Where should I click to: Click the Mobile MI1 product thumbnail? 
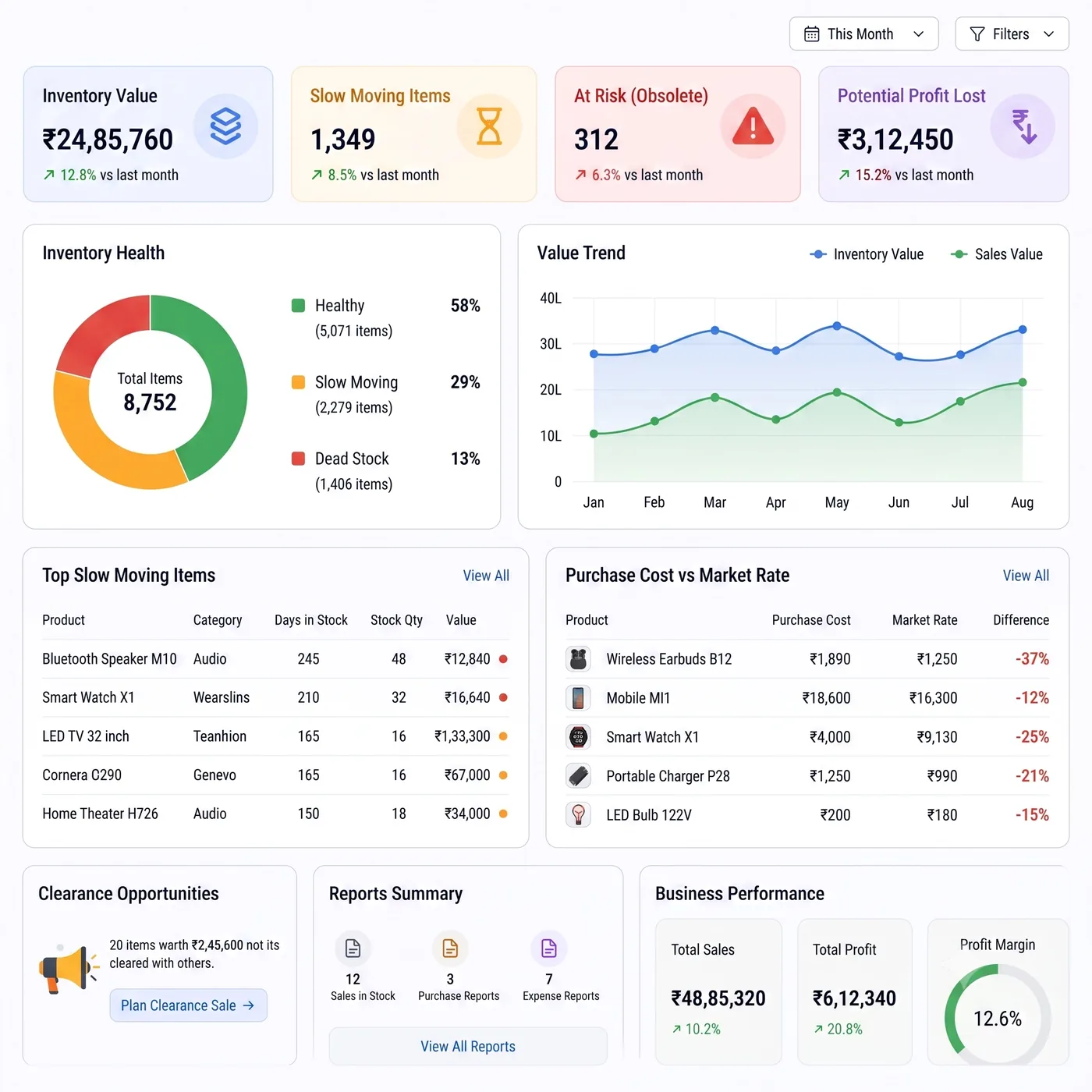click(x=578, y=698)
